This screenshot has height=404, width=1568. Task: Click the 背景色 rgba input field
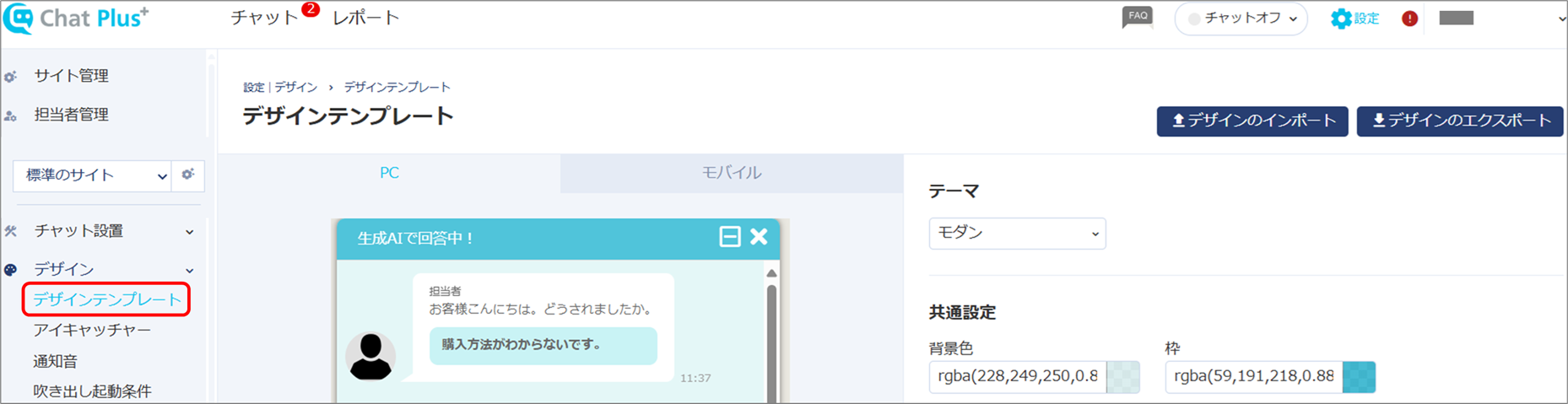tap(1018, 377)
